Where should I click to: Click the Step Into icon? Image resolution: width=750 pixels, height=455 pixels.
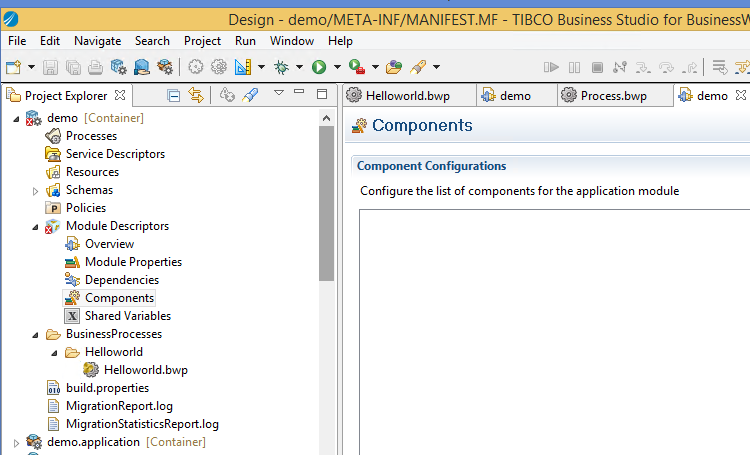pos(643,67)
